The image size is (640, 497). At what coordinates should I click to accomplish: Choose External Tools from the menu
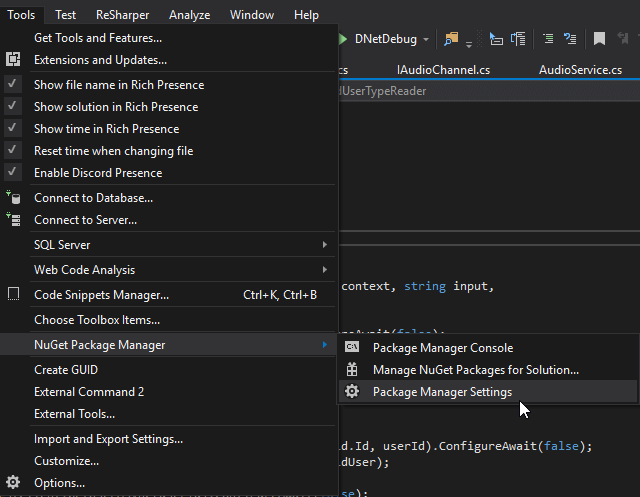[74, 414]
